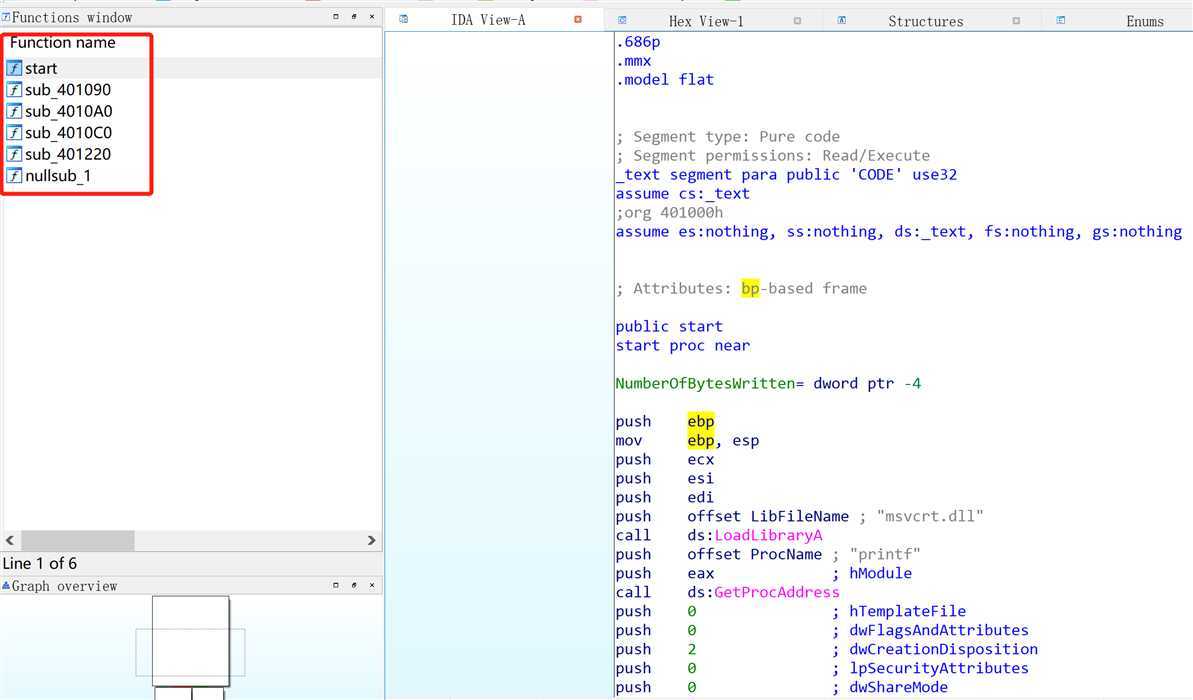This screenshot has height=700, width=1193.
Task: Click the function icon beside sub_401090
Action: click(x=14, y=90)
